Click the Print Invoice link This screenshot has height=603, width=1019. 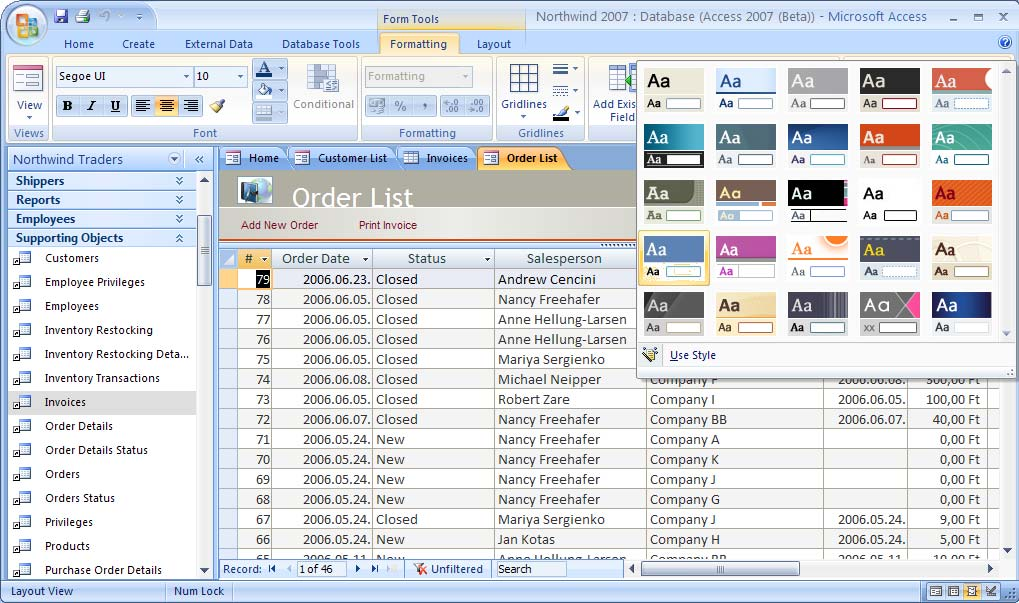click(x=388, y=225)
